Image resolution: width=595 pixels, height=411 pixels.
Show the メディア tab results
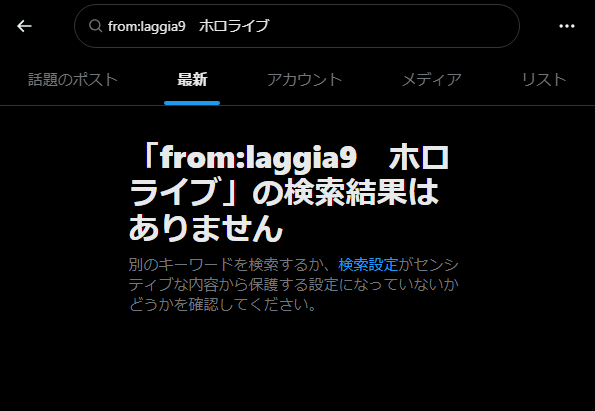[432, 80]
